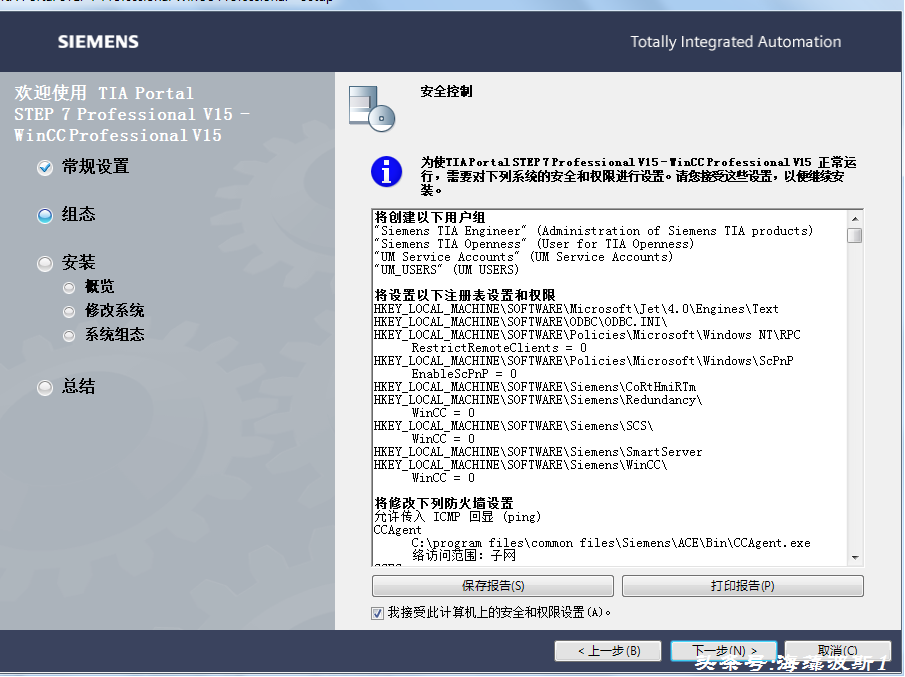Go back with the 上一步(B) button
The width and height of the screenshot is (905, 677).
pyautogui.click(x=609, y=651)
